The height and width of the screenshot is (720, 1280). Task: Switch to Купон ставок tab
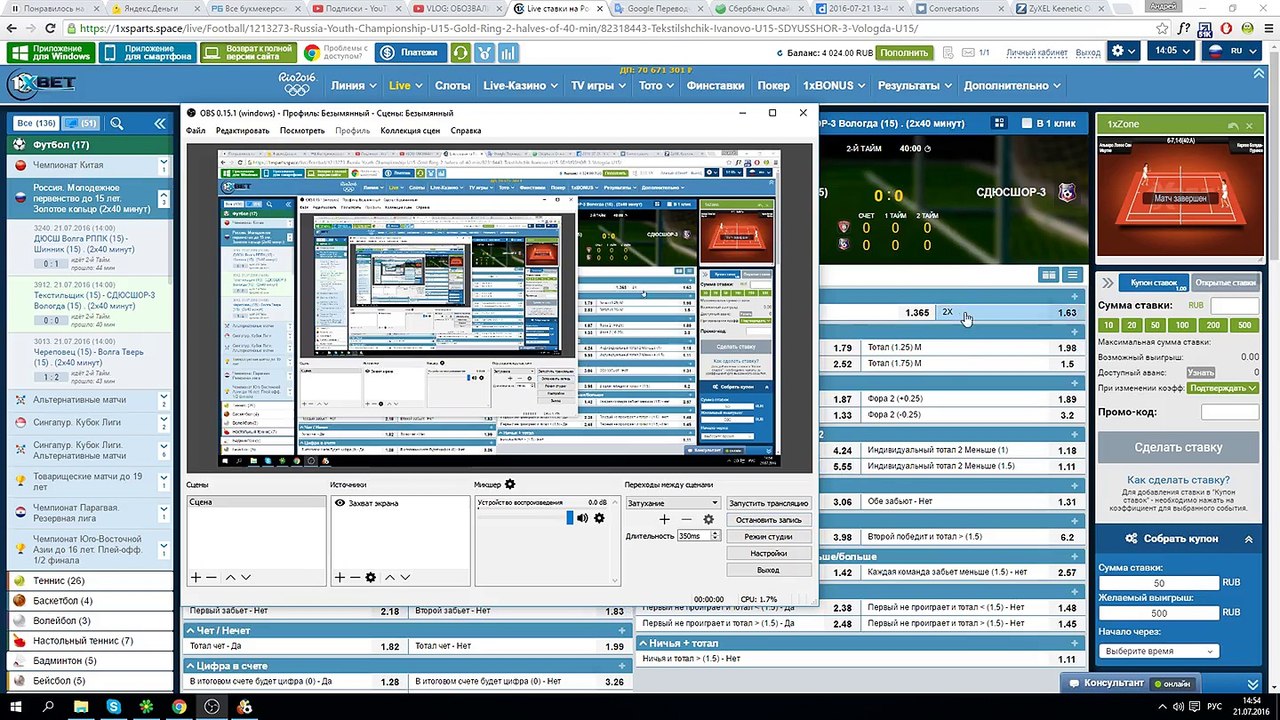pyautogui.click(x=1154, y=283)
